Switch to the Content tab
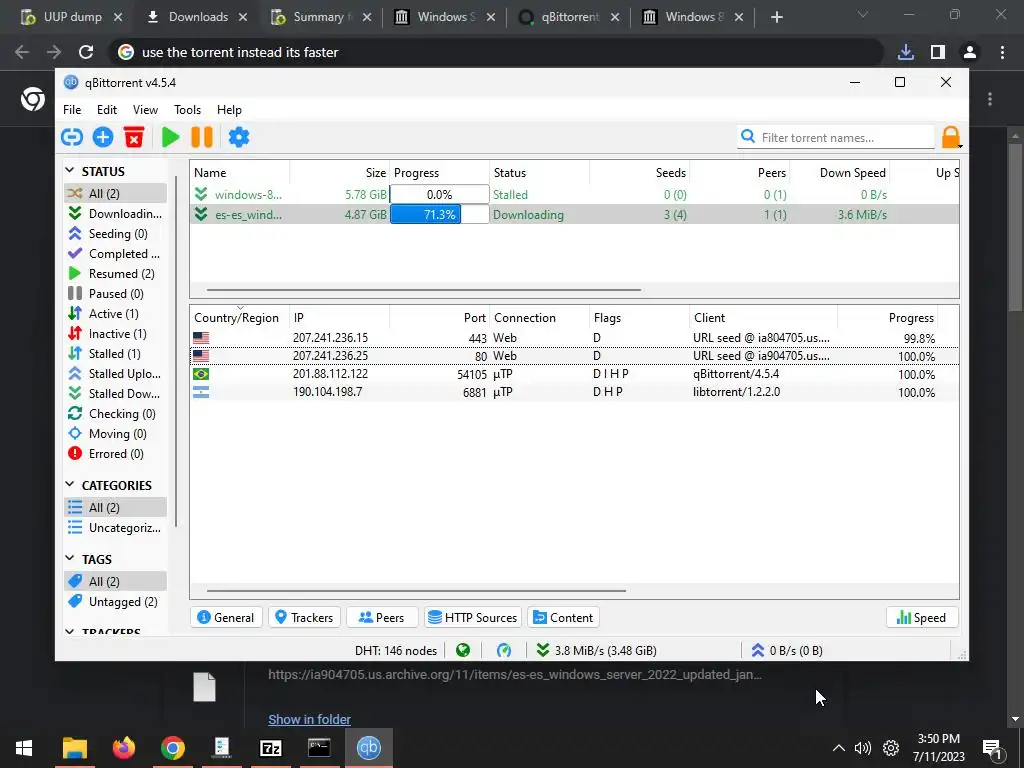Viewport: 1024px width, 768px height. tap(563, 618)
